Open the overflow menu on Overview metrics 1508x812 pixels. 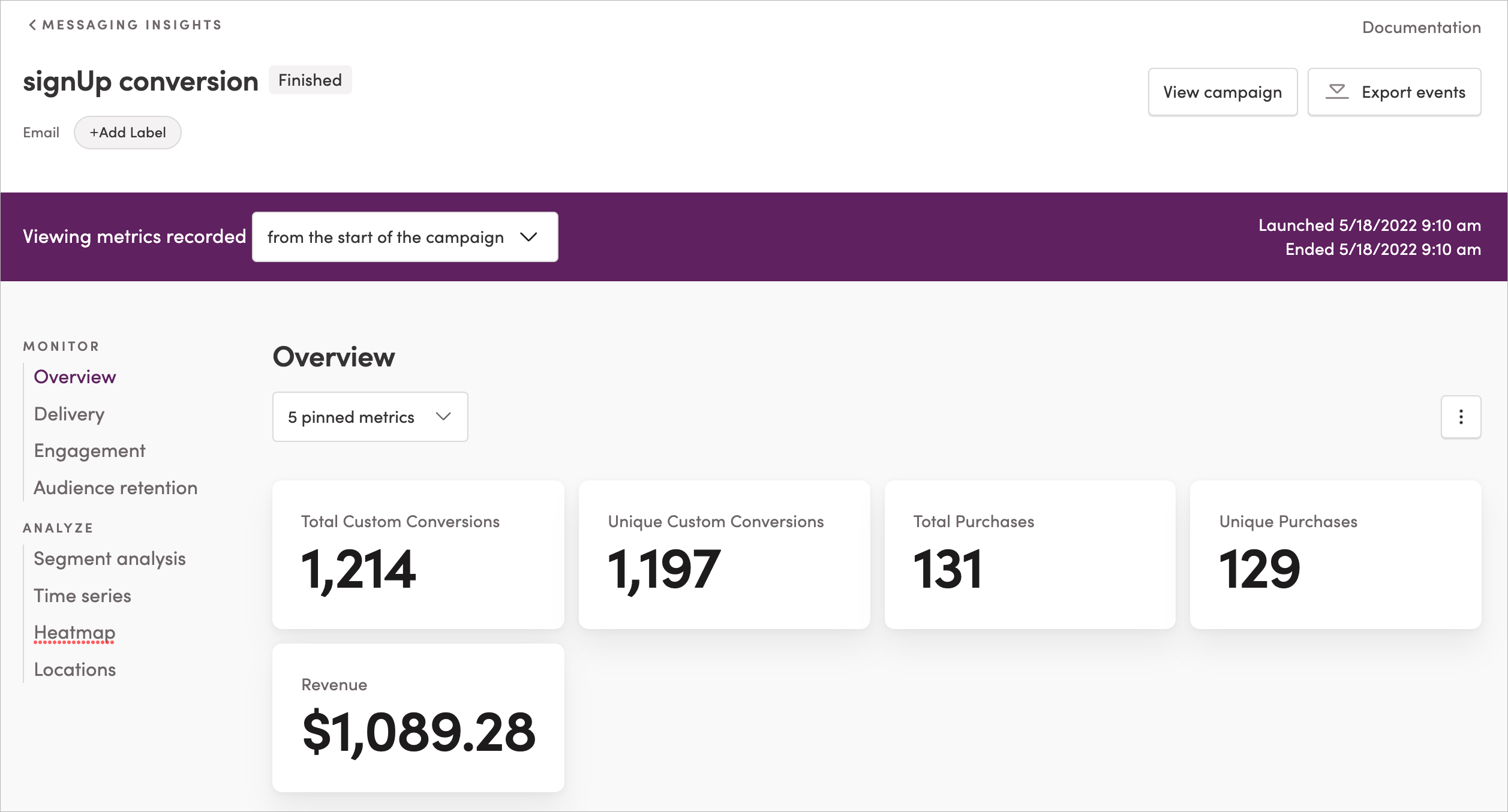pyautogui.click(x=1461, y=416)
